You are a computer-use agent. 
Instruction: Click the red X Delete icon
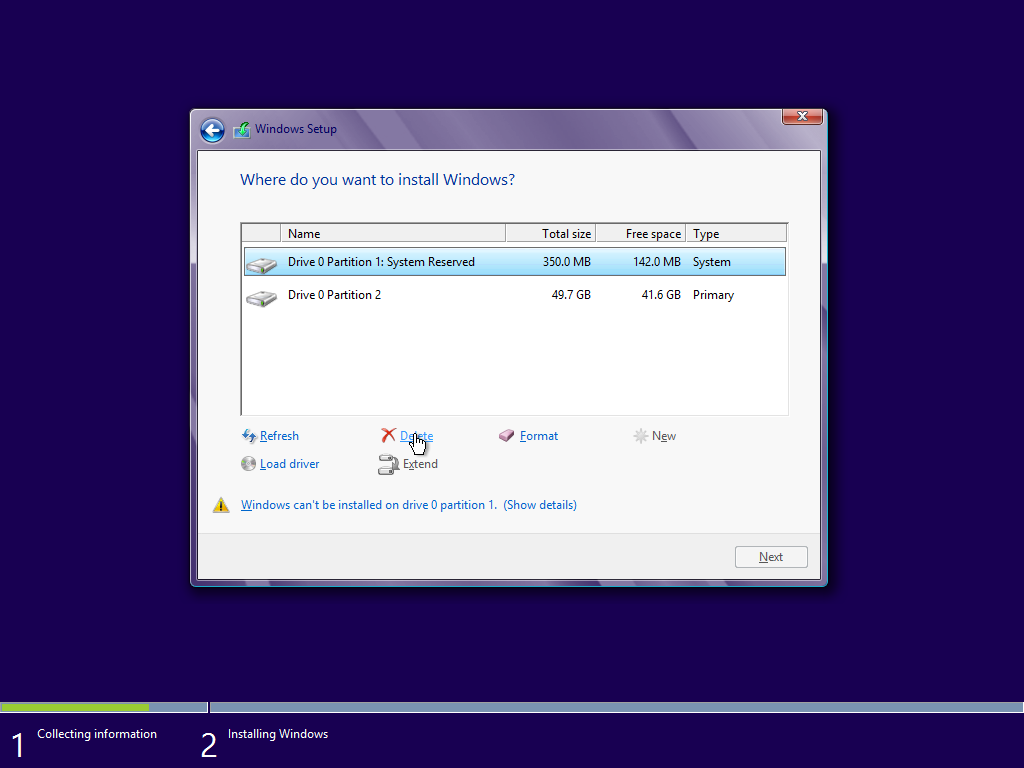[x=389, y=435]
